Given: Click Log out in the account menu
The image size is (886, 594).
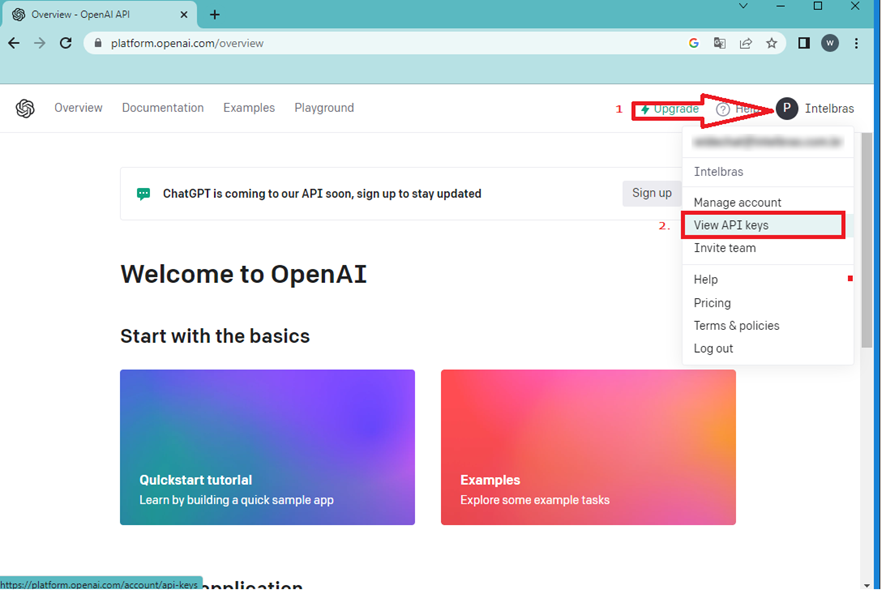Looking at the screenshot, I should click(x=767, y=349).
